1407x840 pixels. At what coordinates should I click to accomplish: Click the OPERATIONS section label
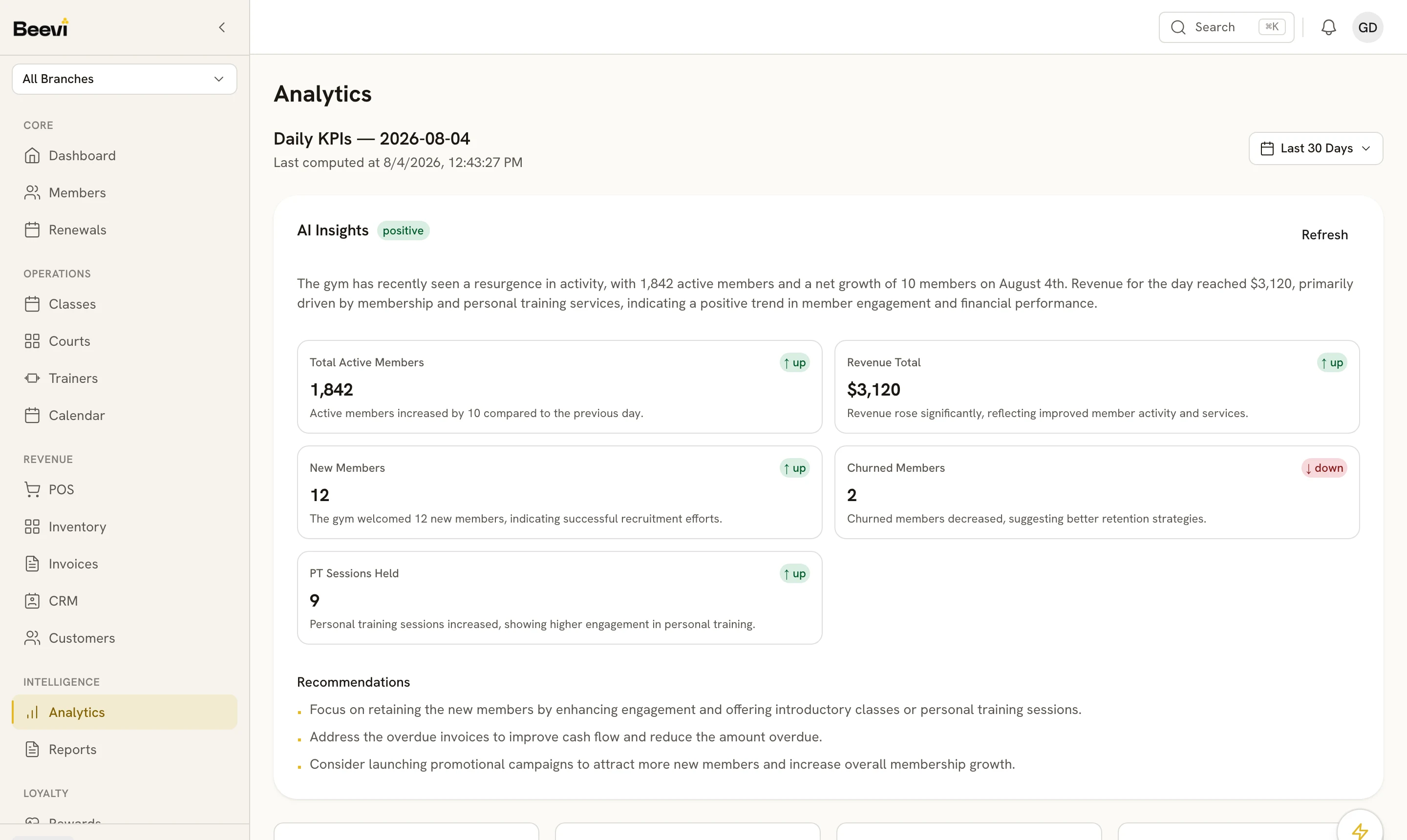(57, 274)
